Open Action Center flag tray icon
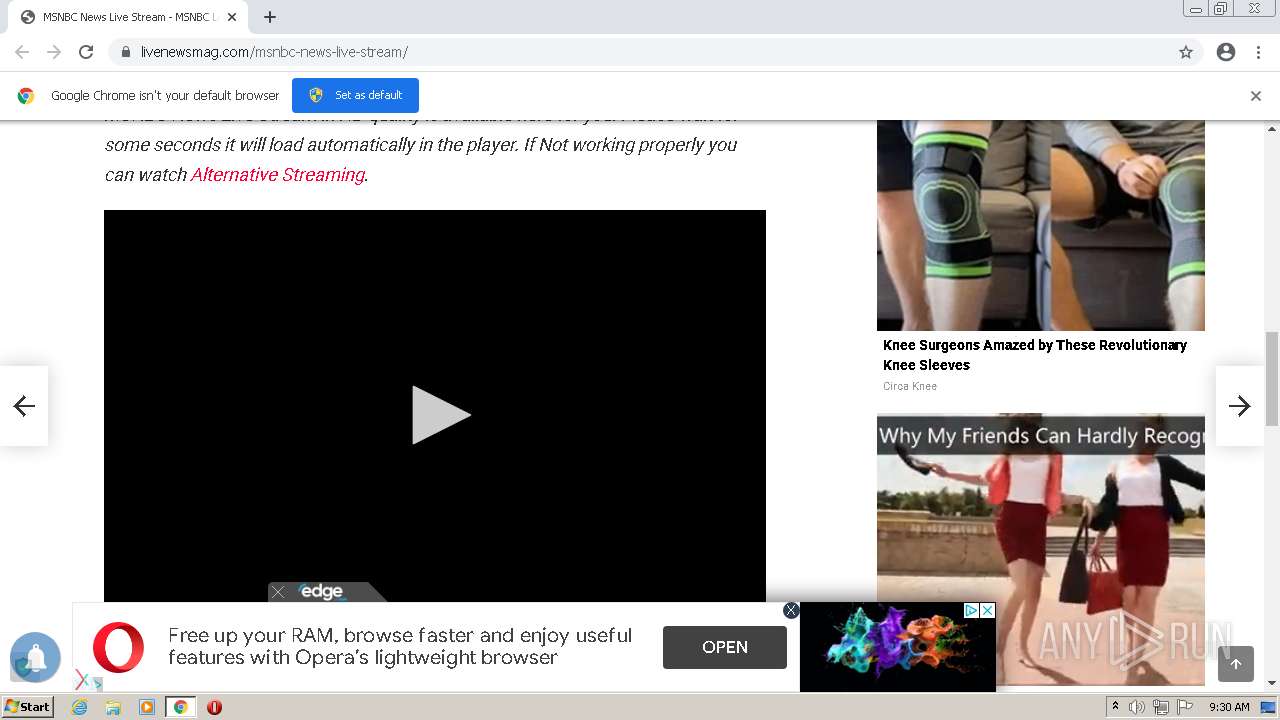The image size is (1280, 720). (1185, 707)
